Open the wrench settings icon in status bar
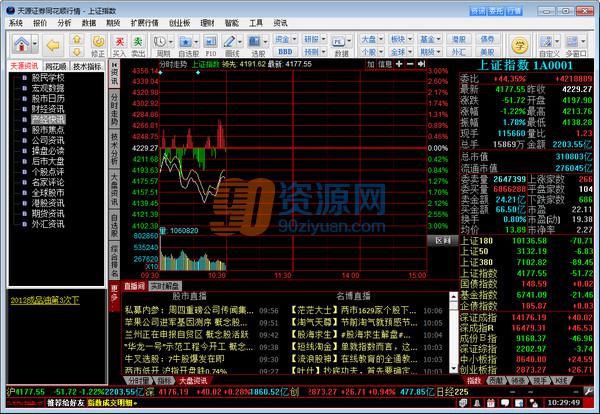 click(x=589, y=391)
